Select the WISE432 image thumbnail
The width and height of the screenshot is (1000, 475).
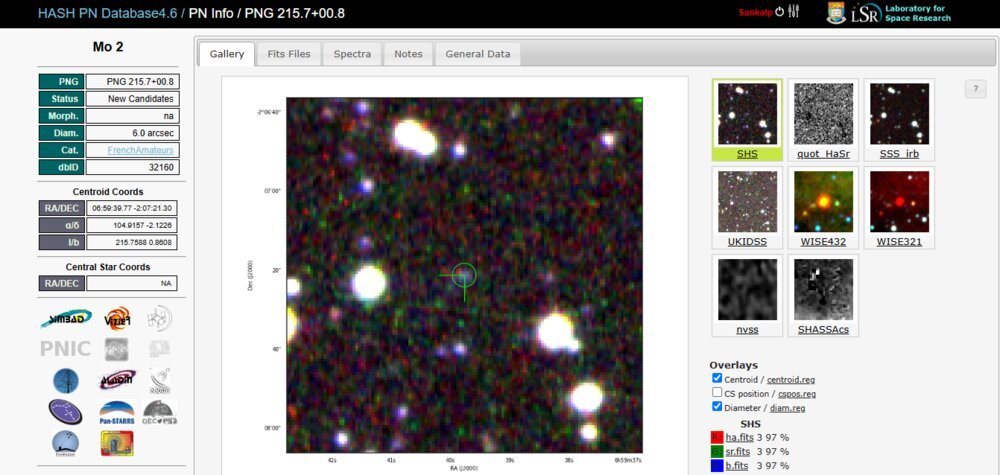tap(823, 207)
